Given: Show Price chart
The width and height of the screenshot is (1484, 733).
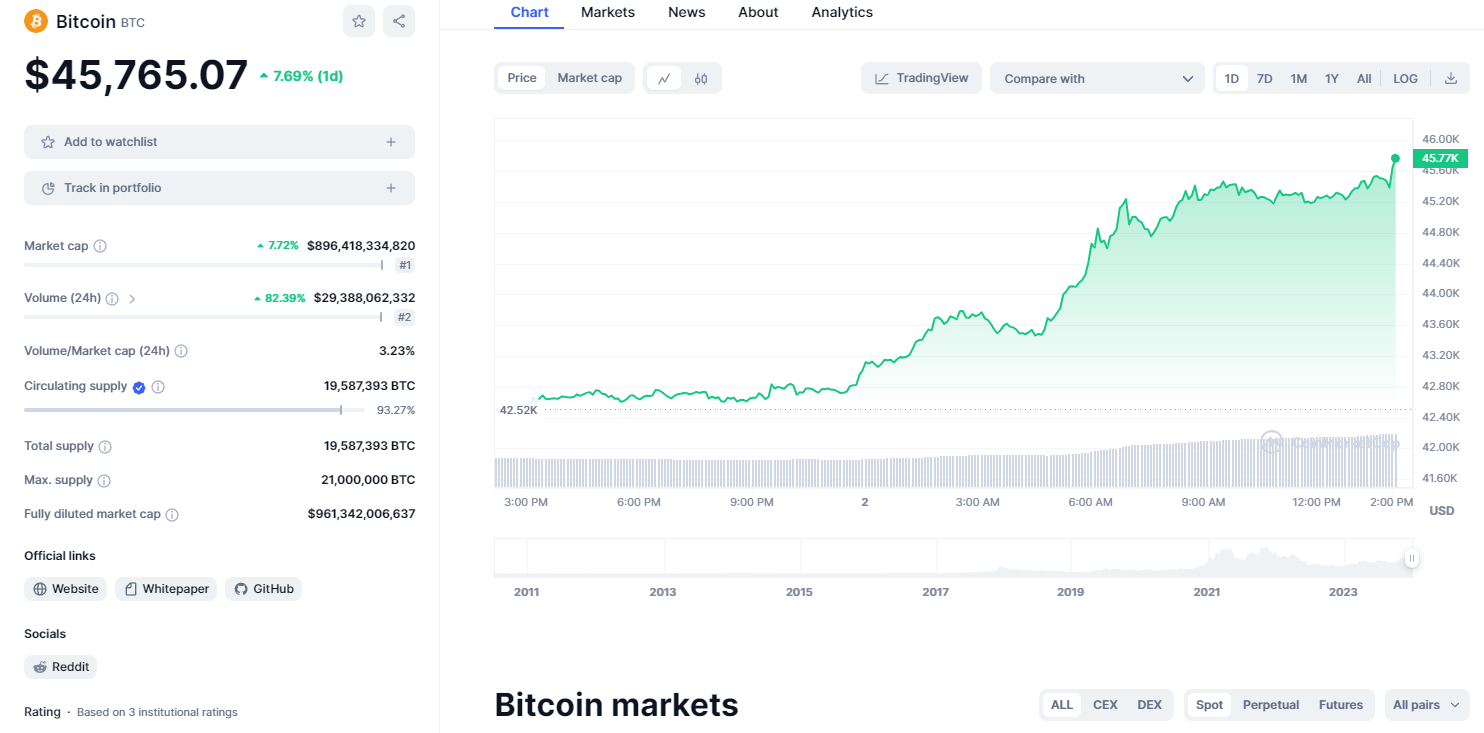Looking at the screenshot, I should (x=522, y=78).
